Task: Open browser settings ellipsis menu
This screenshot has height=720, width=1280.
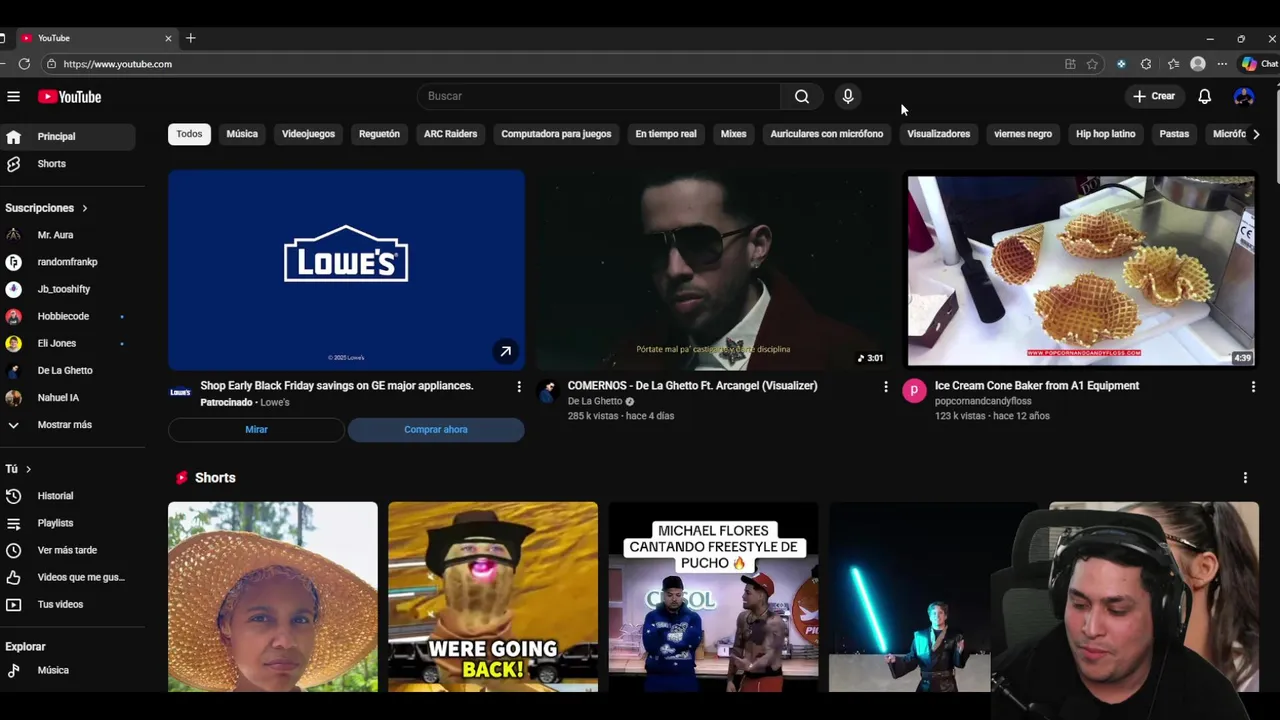Action: (x=1222, y=64)
